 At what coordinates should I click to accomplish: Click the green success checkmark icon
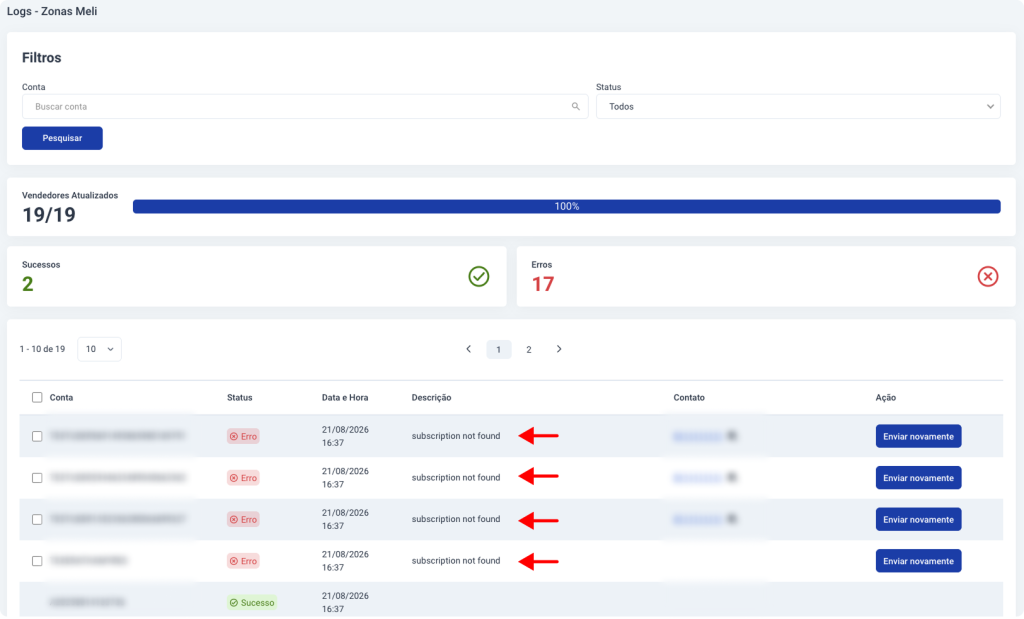[479, 276]
